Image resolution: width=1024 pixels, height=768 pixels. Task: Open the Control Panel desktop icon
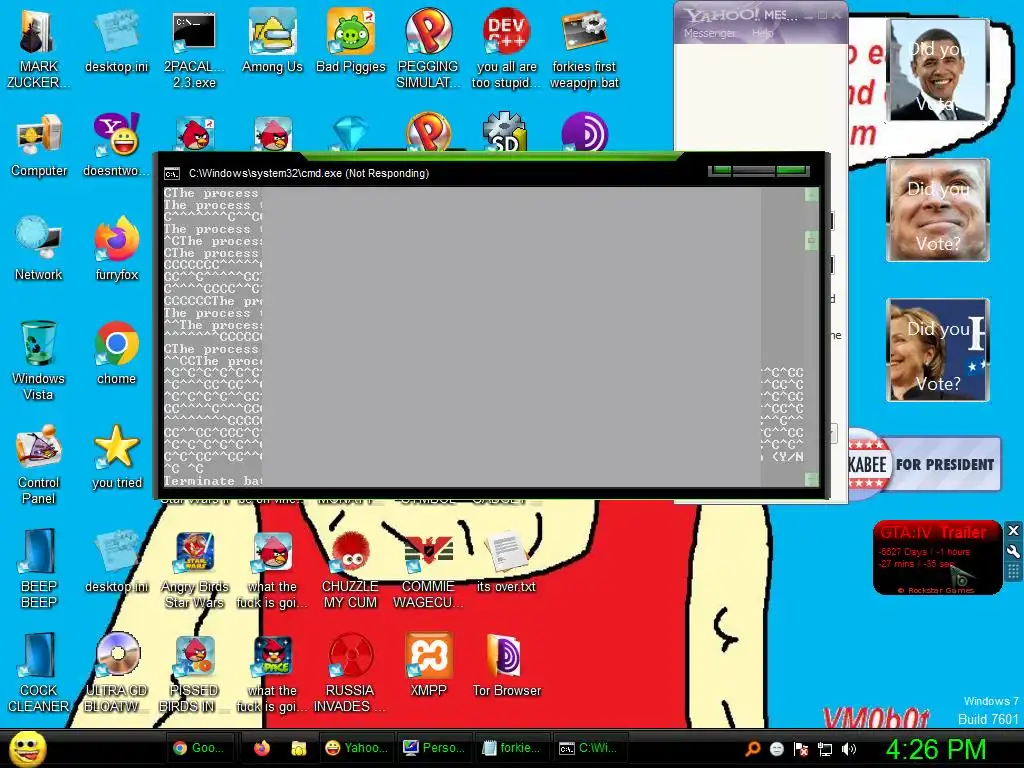[39, 464]
